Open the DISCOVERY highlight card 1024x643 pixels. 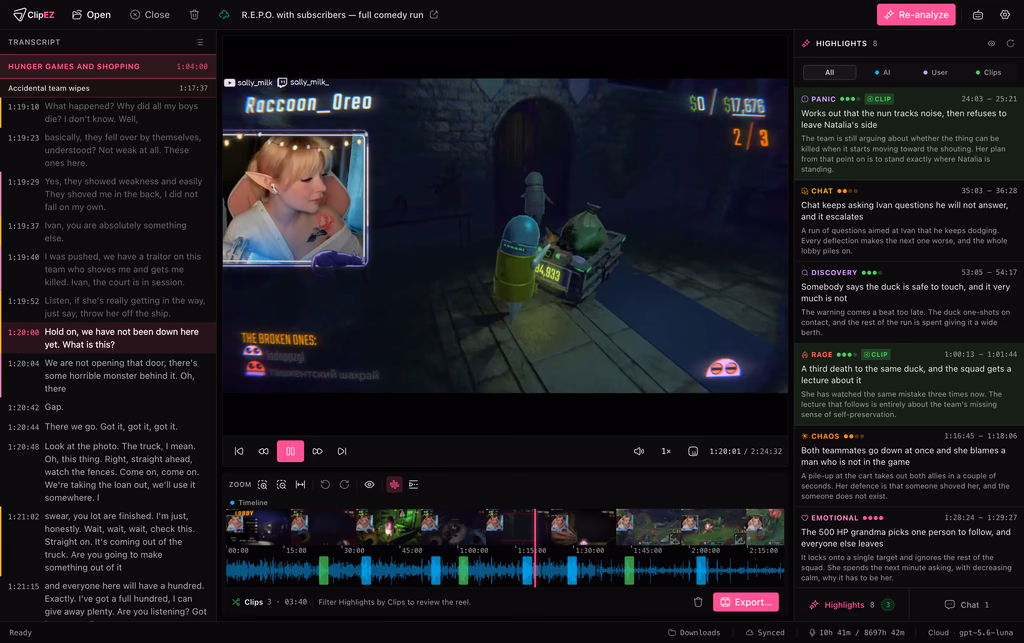point(909,302)
